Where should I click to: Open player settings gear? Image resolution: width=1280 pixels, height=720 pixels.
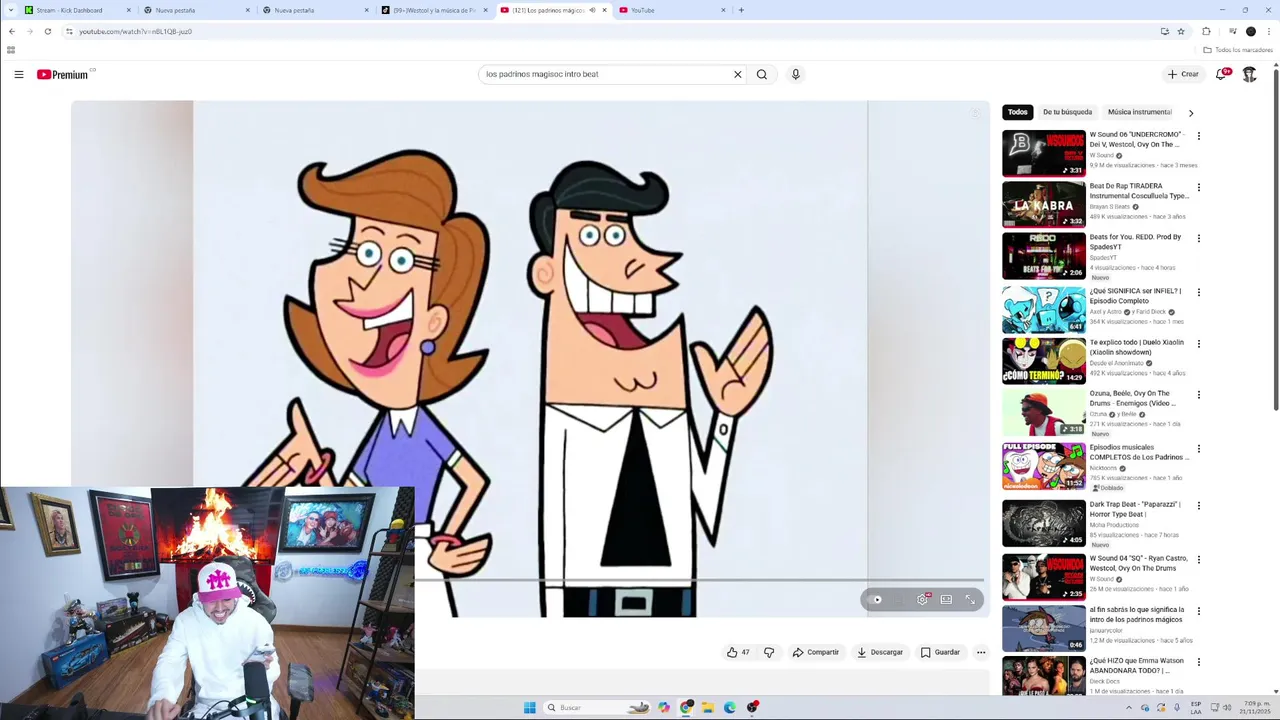click(x=922, y=600)
